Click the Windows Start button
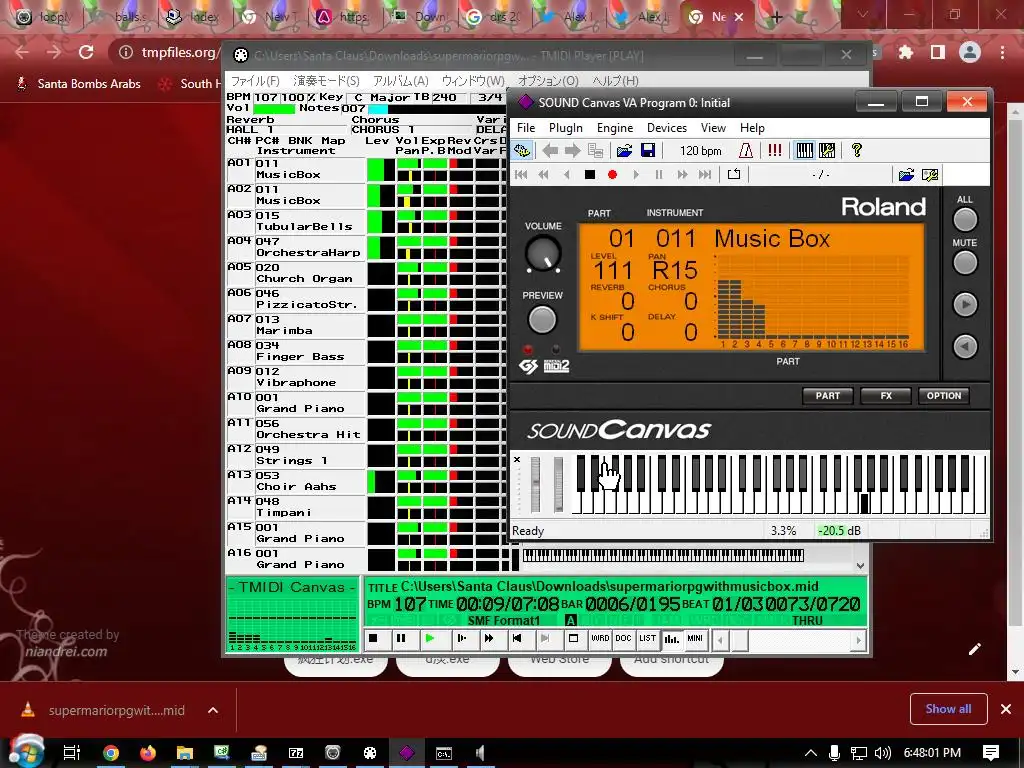1024x768 pixels. (27, 752)
